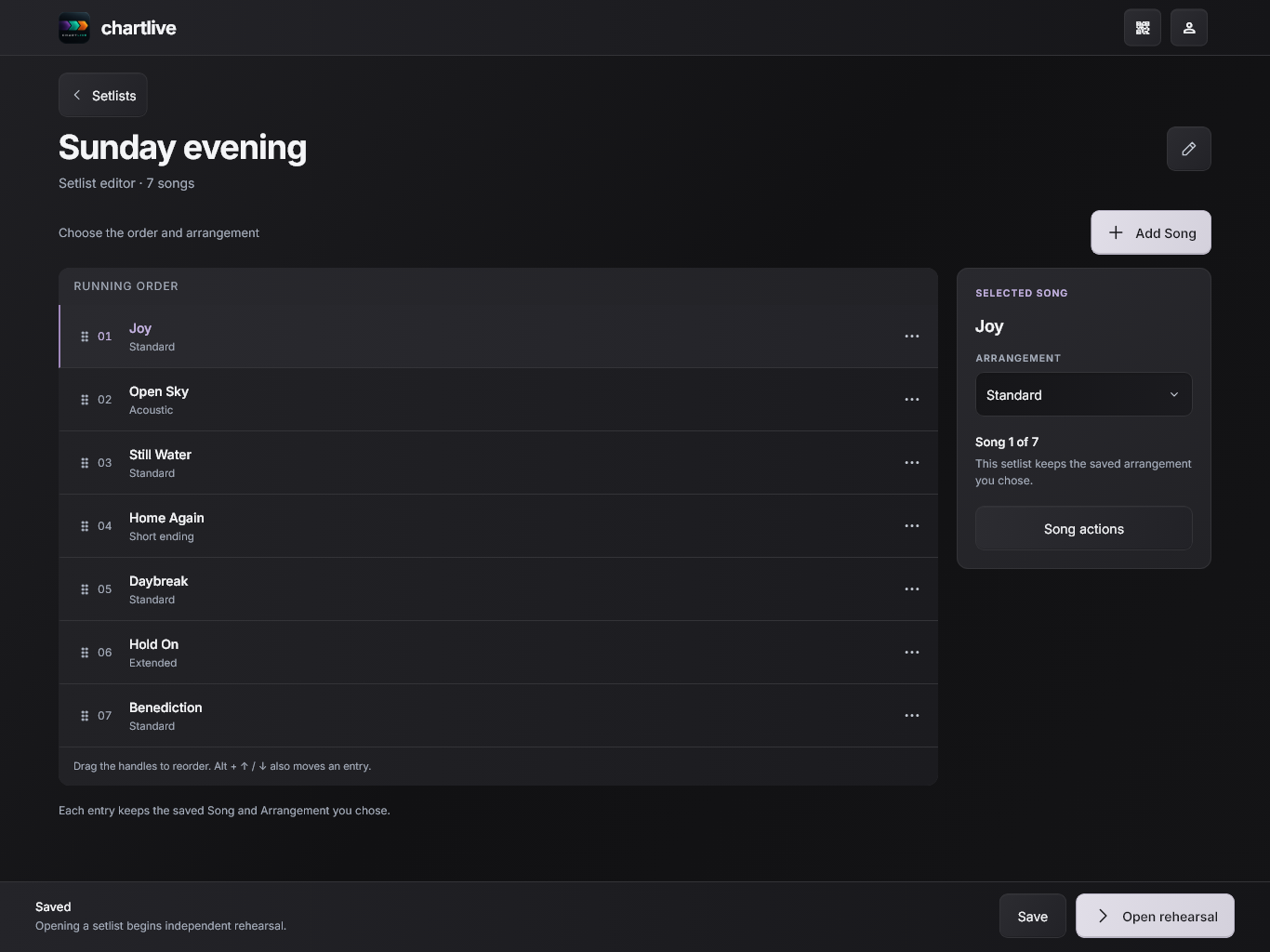Open the more options menu for Still Water
The height and width of the screenshot is (952, 1270).
[912, 463]
